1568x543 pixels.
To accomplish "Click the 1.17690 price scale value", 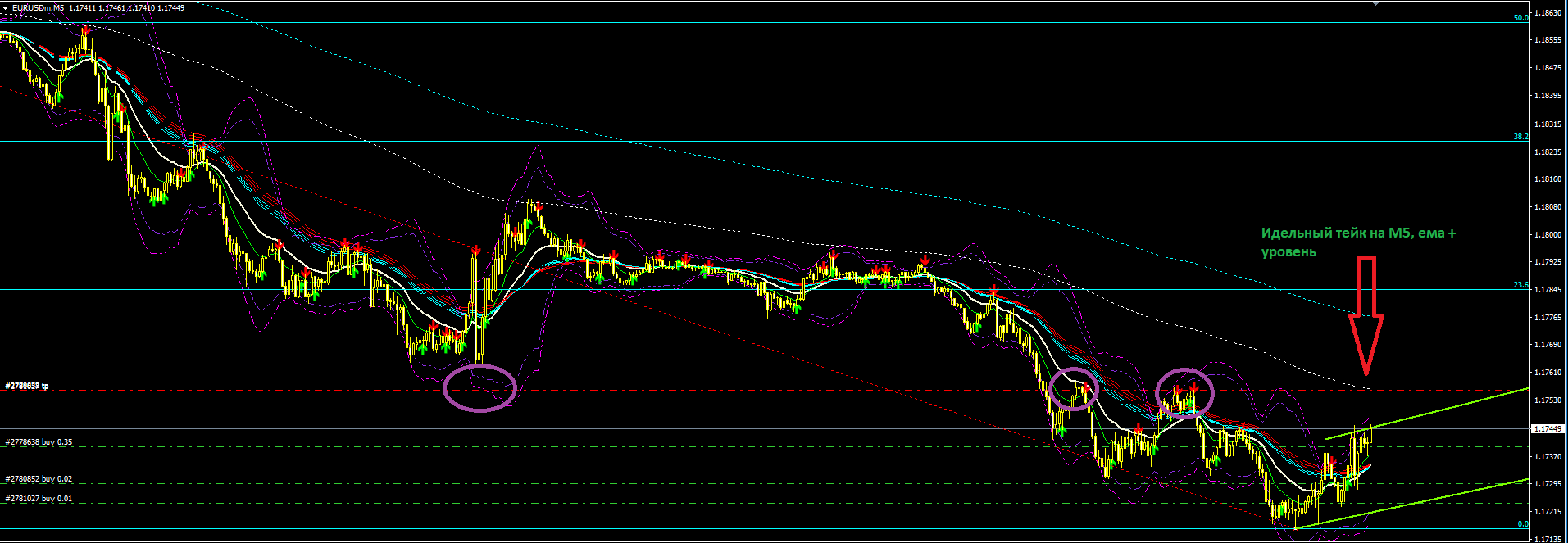I will (1548, 345).
